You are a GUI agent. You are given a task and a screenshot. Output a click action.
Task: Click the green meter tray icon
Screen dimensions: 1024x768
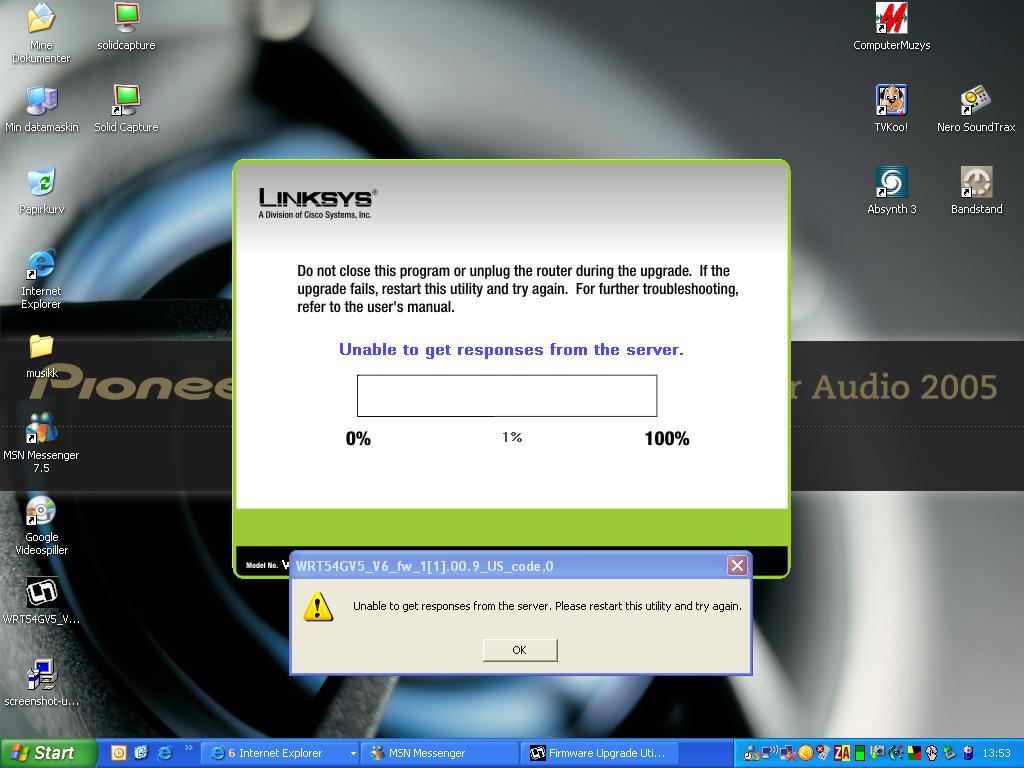pos(859,753)
